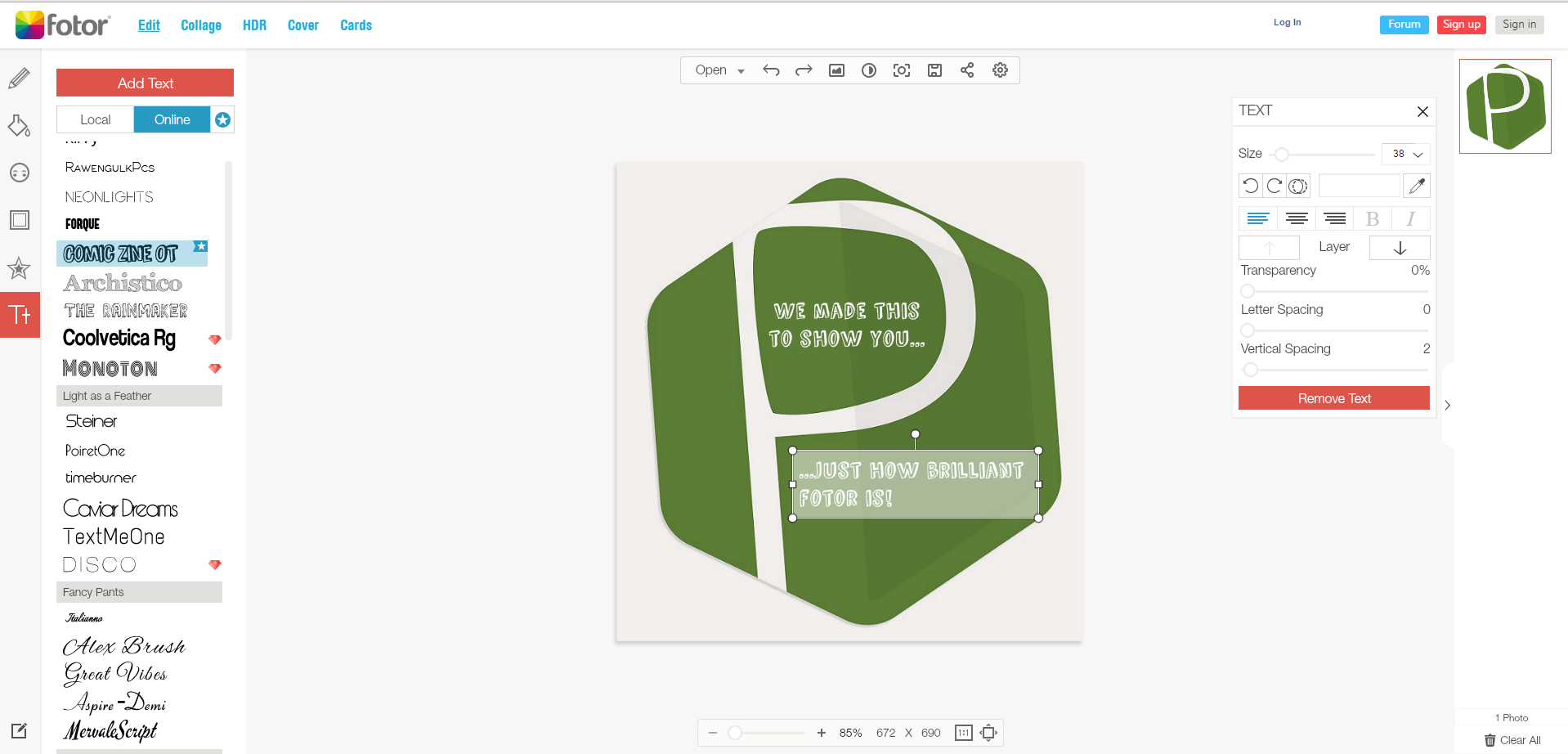
Task: Choose the Caviar Dreams font
Action: coord(120,509)
